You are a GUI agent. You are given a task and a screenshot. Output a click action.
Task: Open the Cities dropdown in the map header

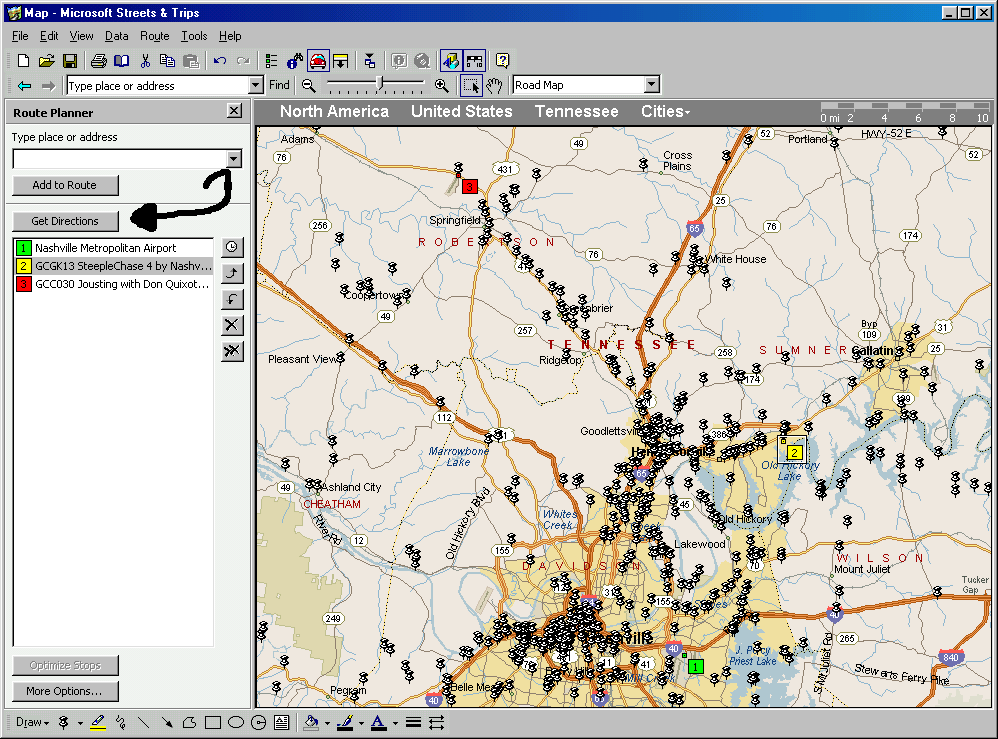[665, 111]
